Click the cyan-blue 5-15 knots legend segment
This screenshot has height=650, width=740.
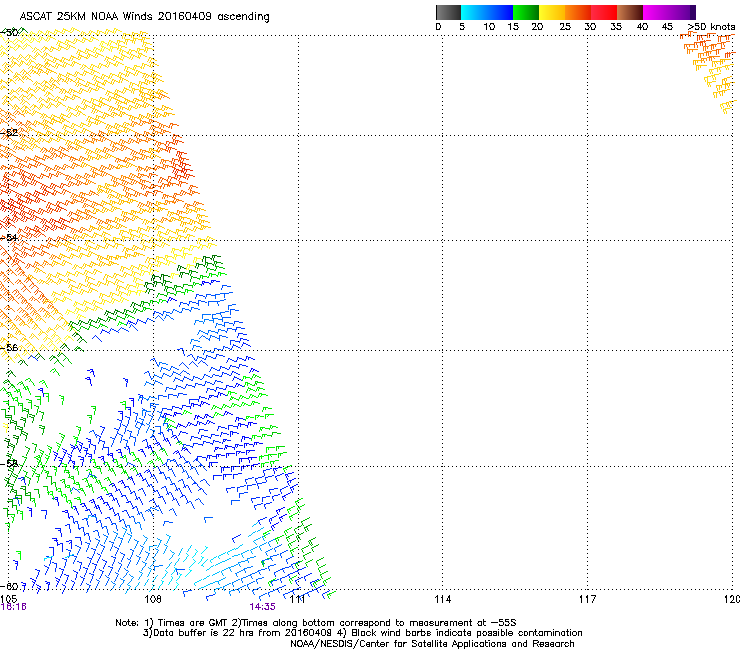(487, 12)
